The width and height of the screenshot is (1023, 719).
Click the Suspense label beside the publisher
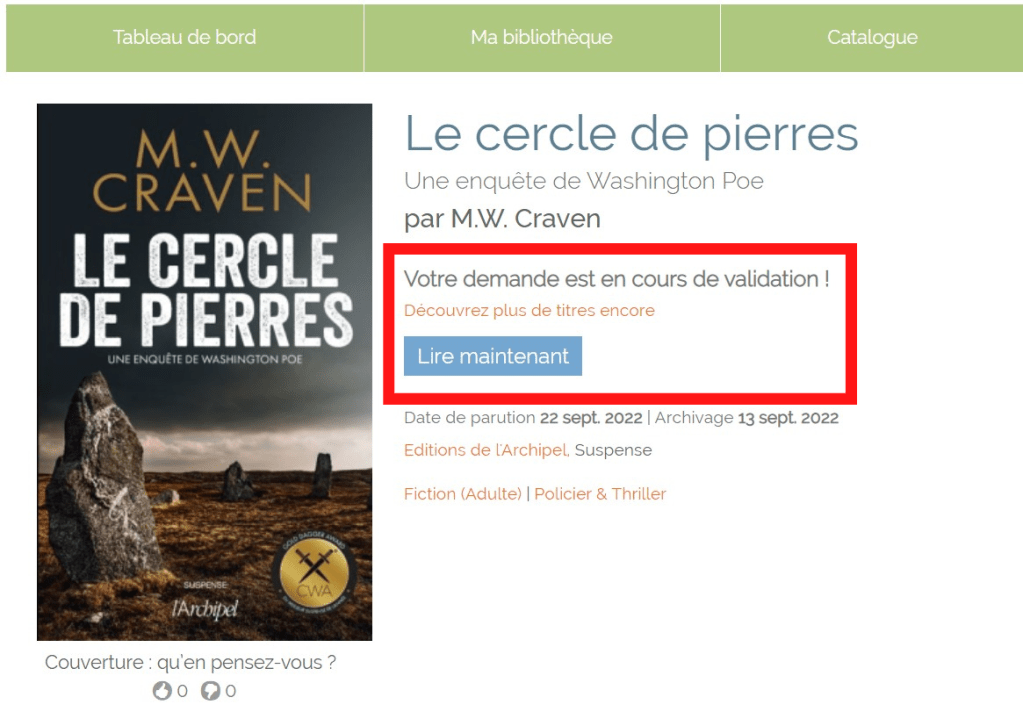click(x=613, y=450)
